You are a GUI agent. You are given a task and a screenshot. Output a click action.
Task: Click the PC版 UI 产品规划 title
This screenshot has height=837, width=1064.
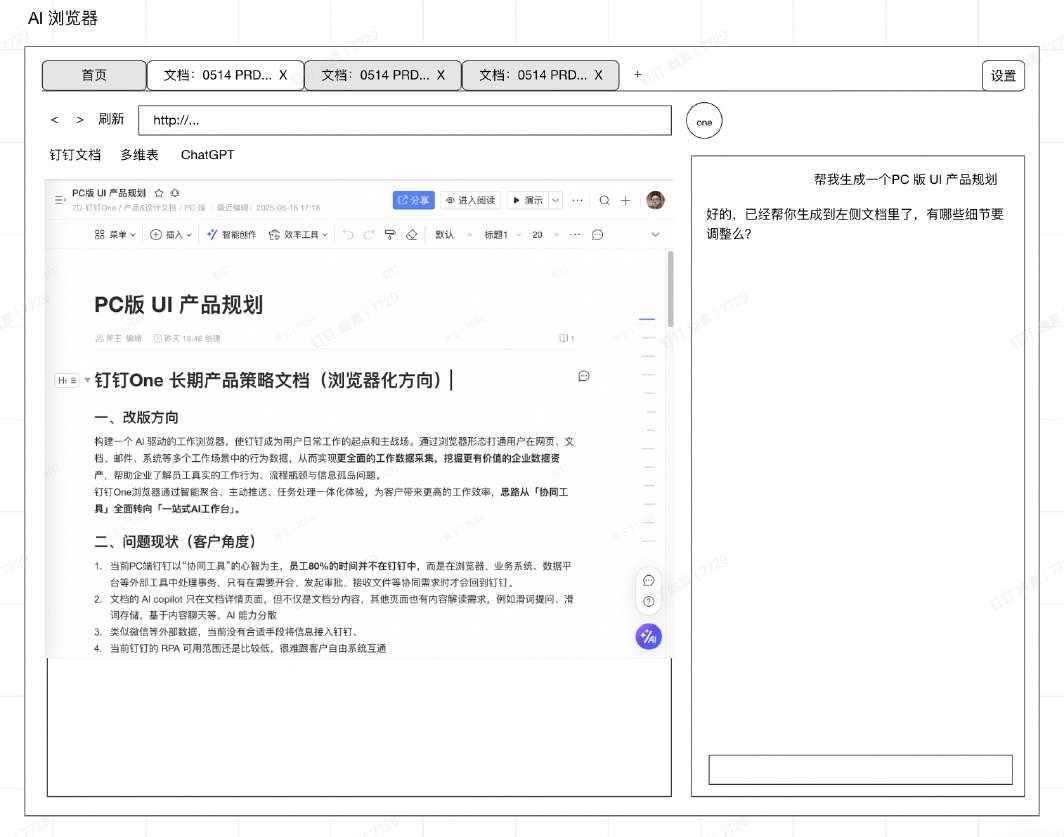coord(178,305)
